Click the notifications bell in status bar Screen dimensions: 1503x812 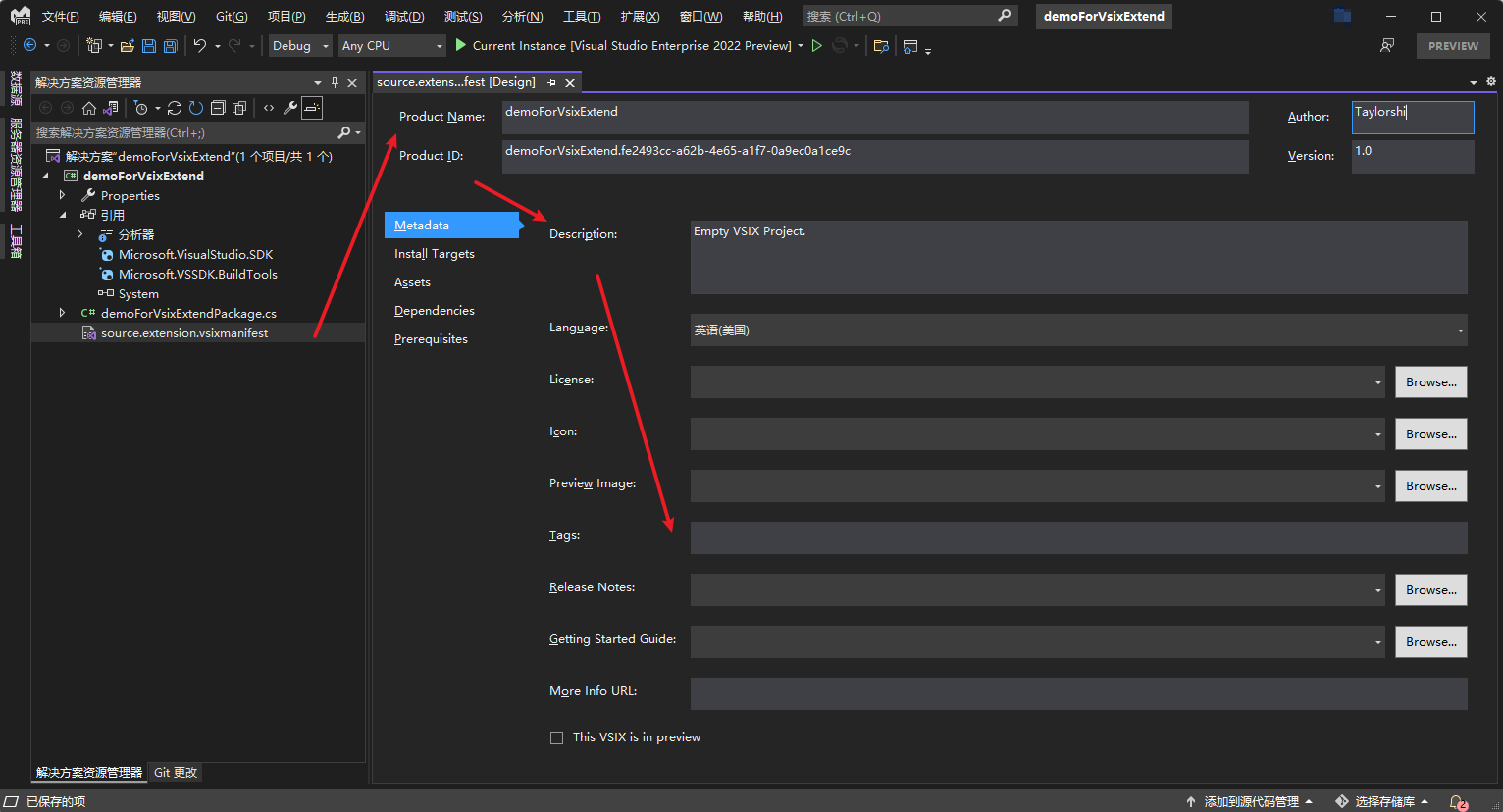tap(1458, 801)
